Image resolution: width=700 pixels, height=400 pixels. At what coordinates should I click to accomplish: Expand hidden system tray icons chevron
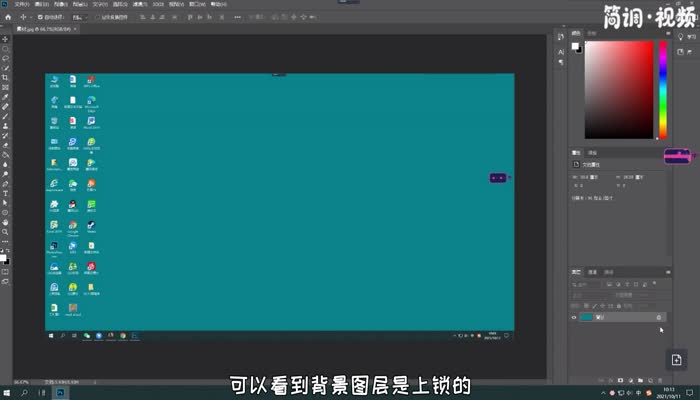pyautogui.click(x=604, y=393)
